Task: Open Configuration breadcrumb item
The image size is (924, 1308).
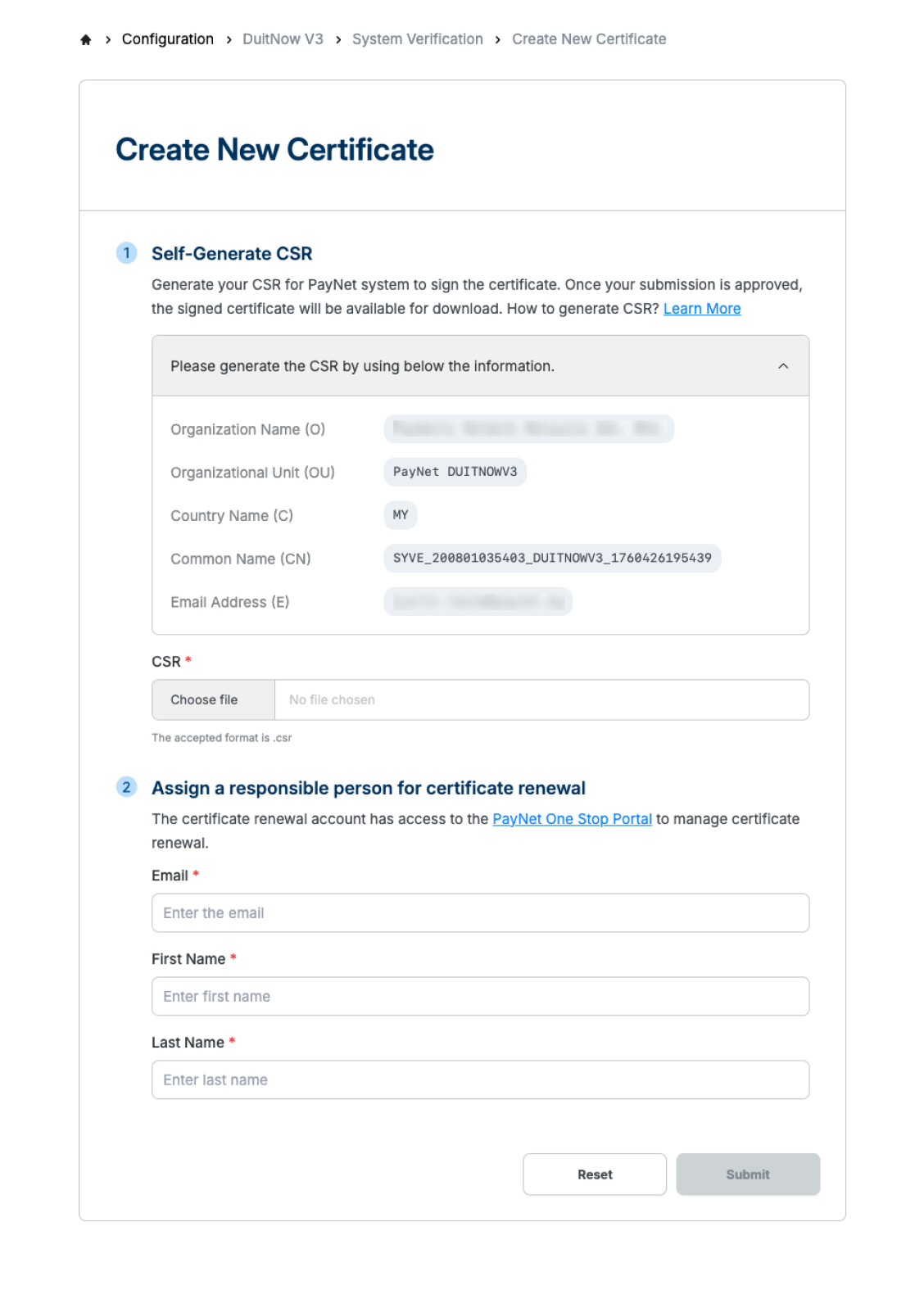Action: (x=167, y=39)
